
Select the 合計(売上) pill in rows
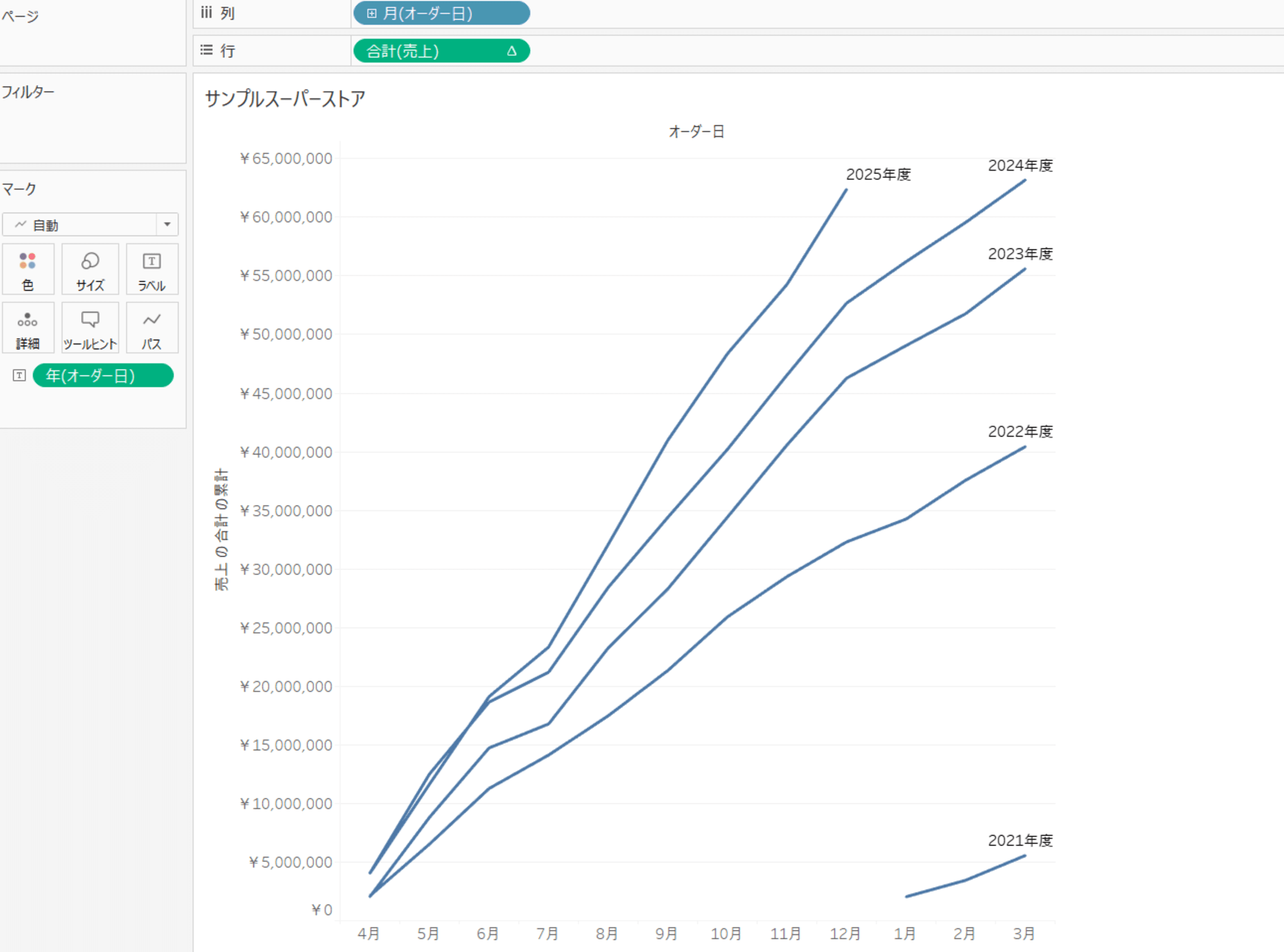click(x=441, y=51)
